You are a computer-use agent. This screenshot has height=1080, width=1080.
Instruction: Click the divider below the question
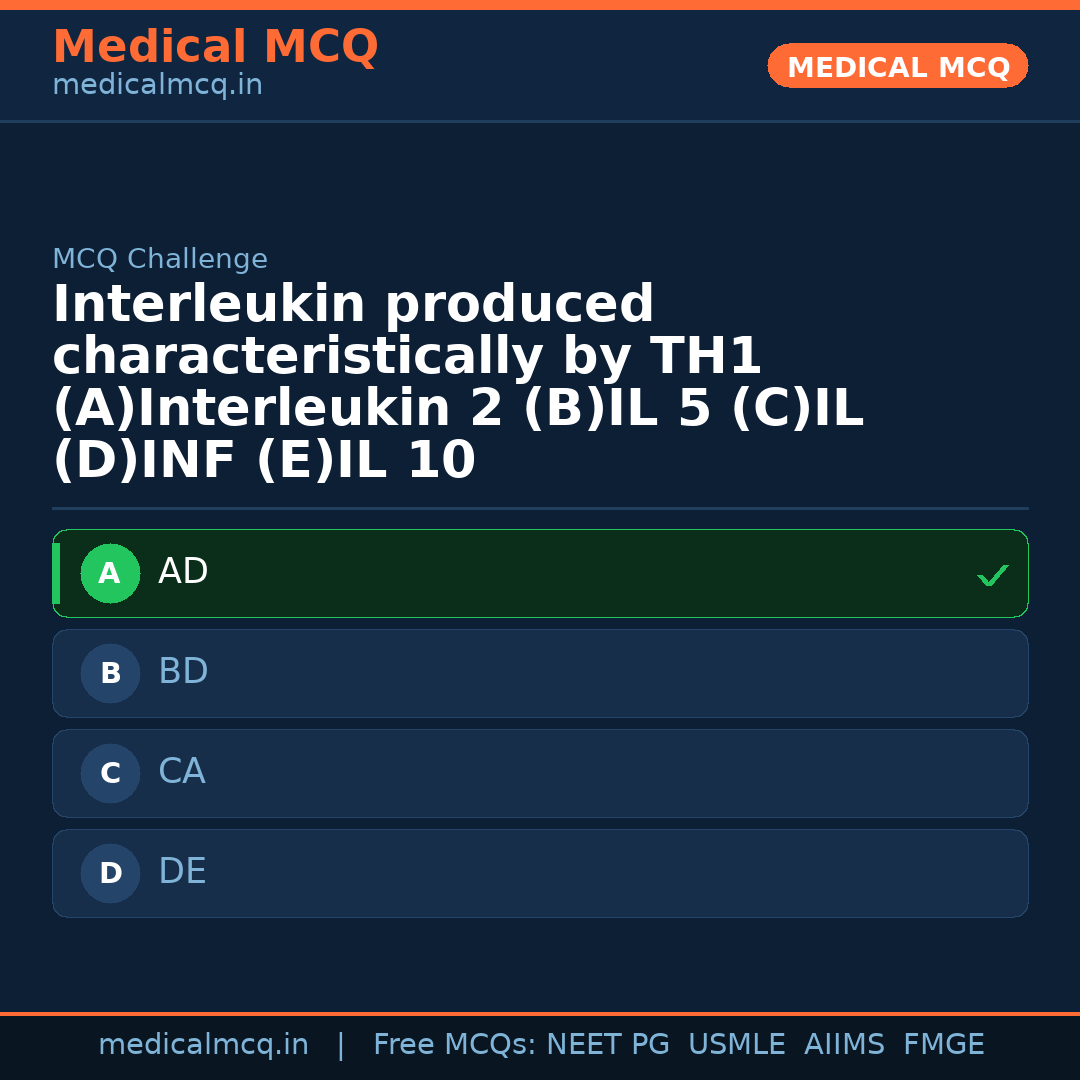click(x=540, y=507)
